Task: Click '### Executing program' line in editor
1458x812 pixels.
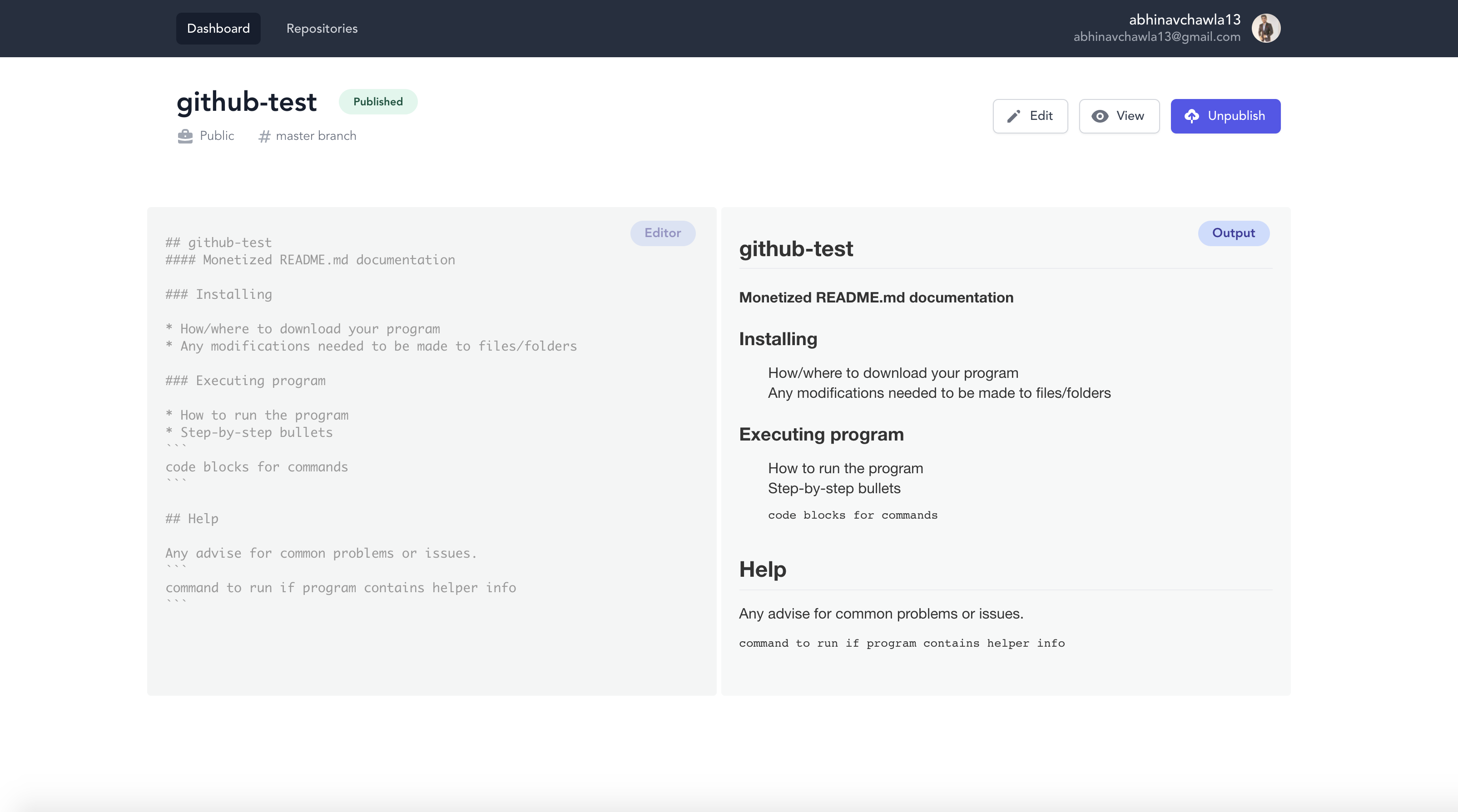Action: [246, 381]
